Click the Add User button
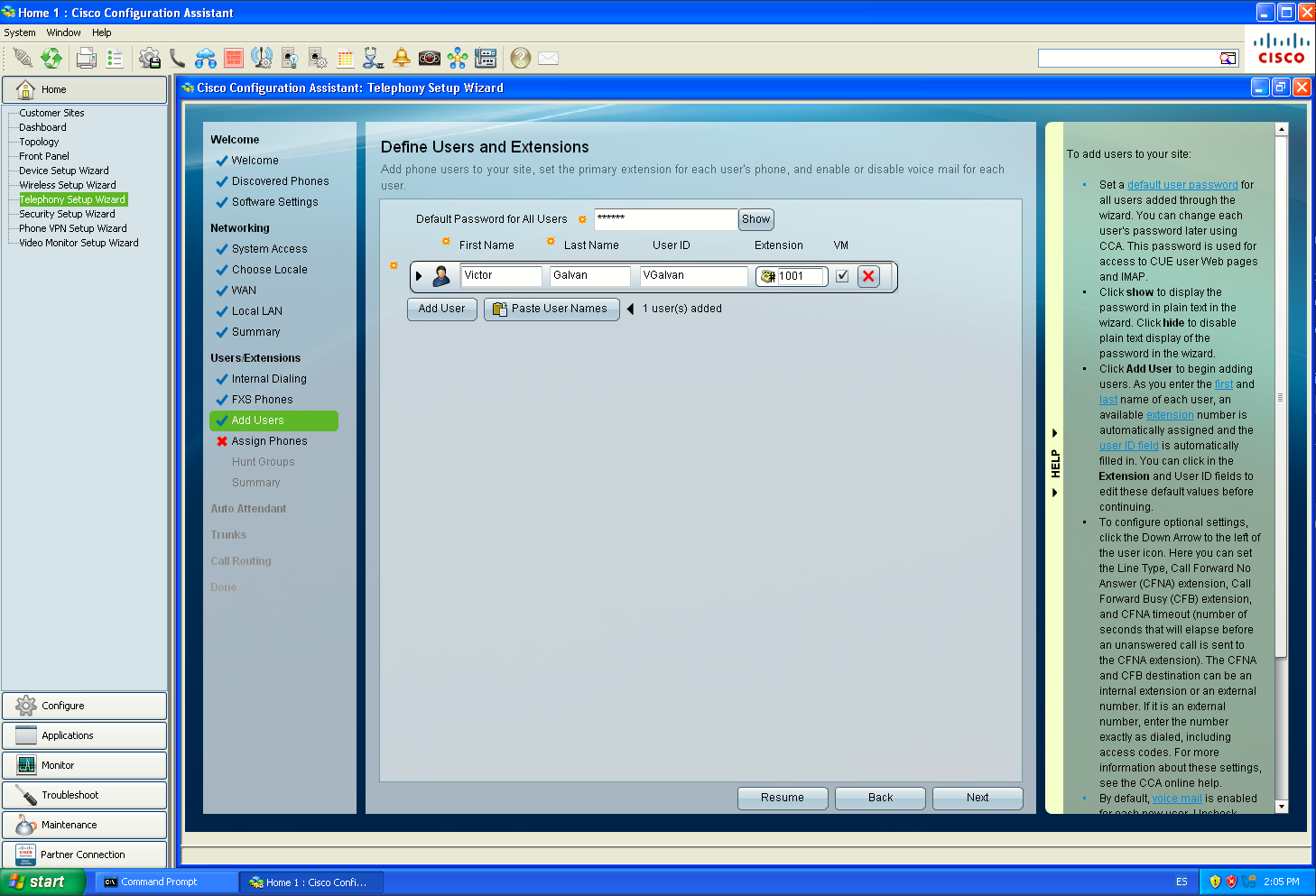1316x896 pixels. click(441, 309)
